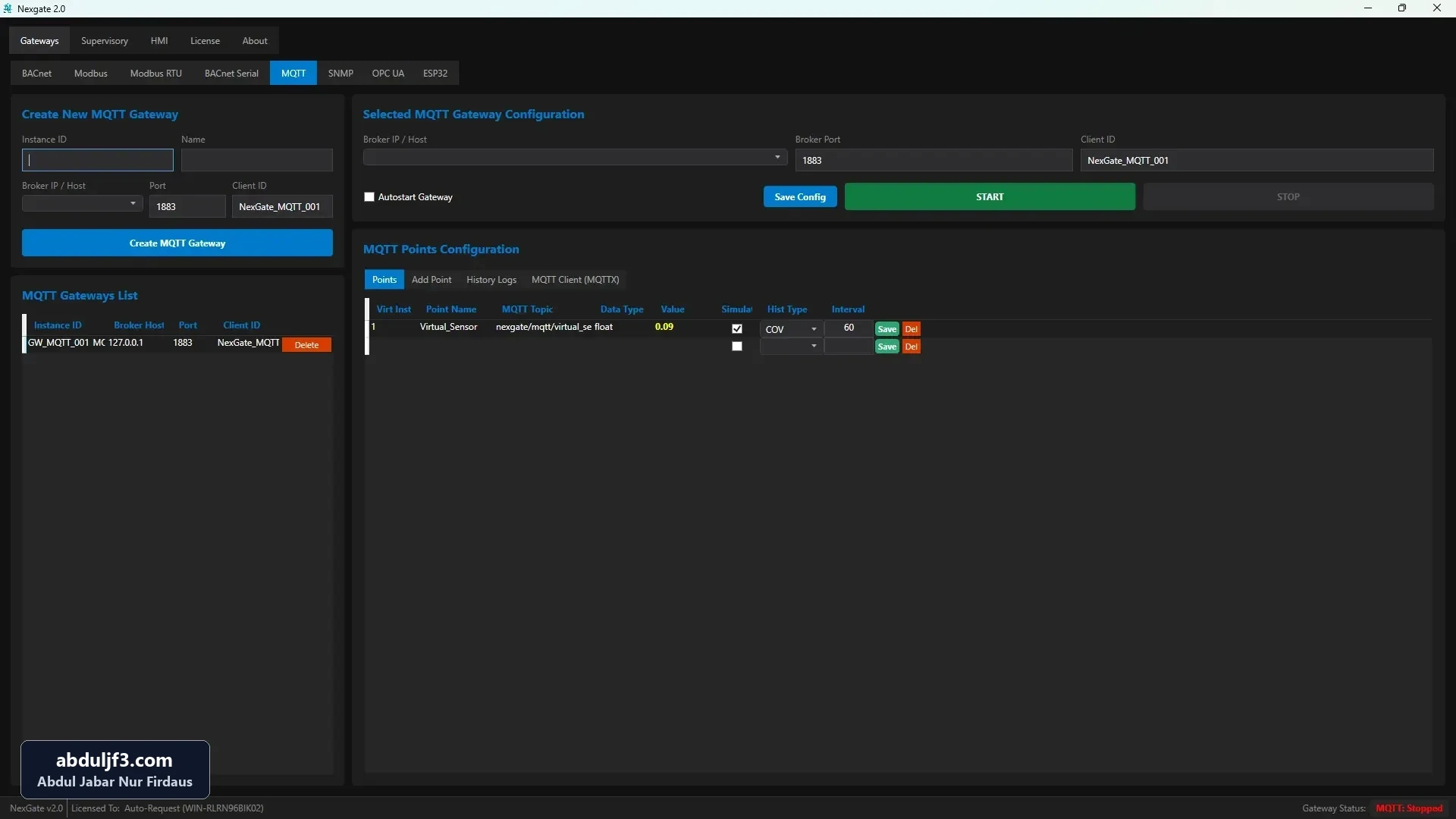
Task: Open the Add Point tab
Action: (x=431, y=280)
